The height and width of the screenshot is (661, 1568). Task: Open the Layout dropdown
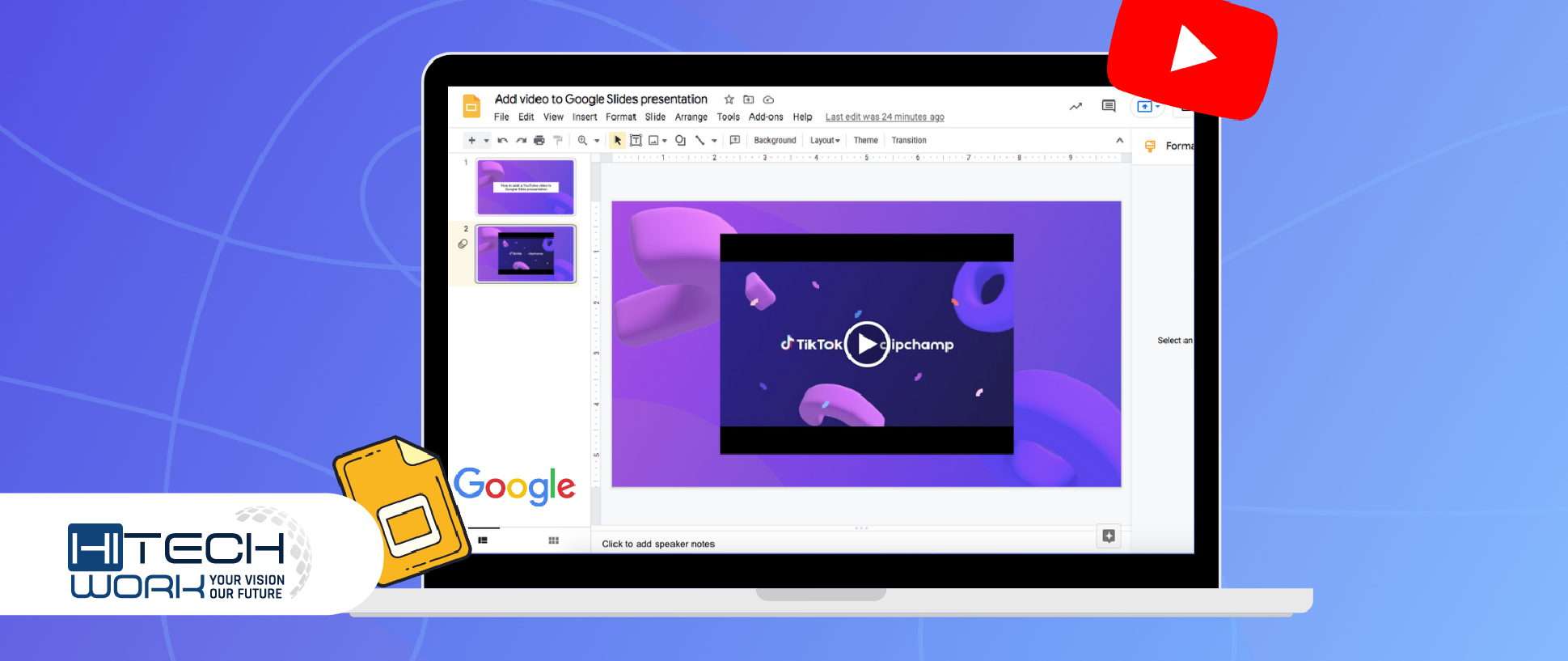click(825, 141)
